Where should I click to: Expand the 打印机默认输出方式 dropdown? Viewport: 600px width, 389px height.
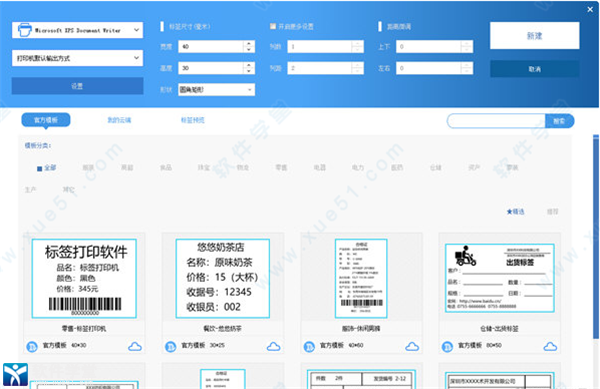point(77,58)
